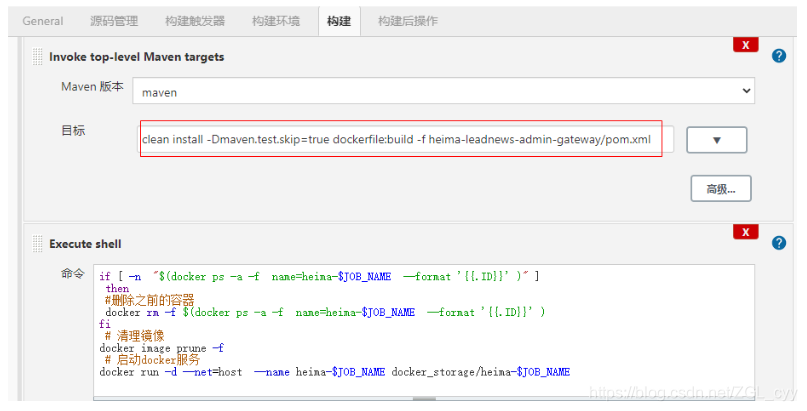
Task: Delete the Invoke top-level Maven targets step
Action: 745,45
